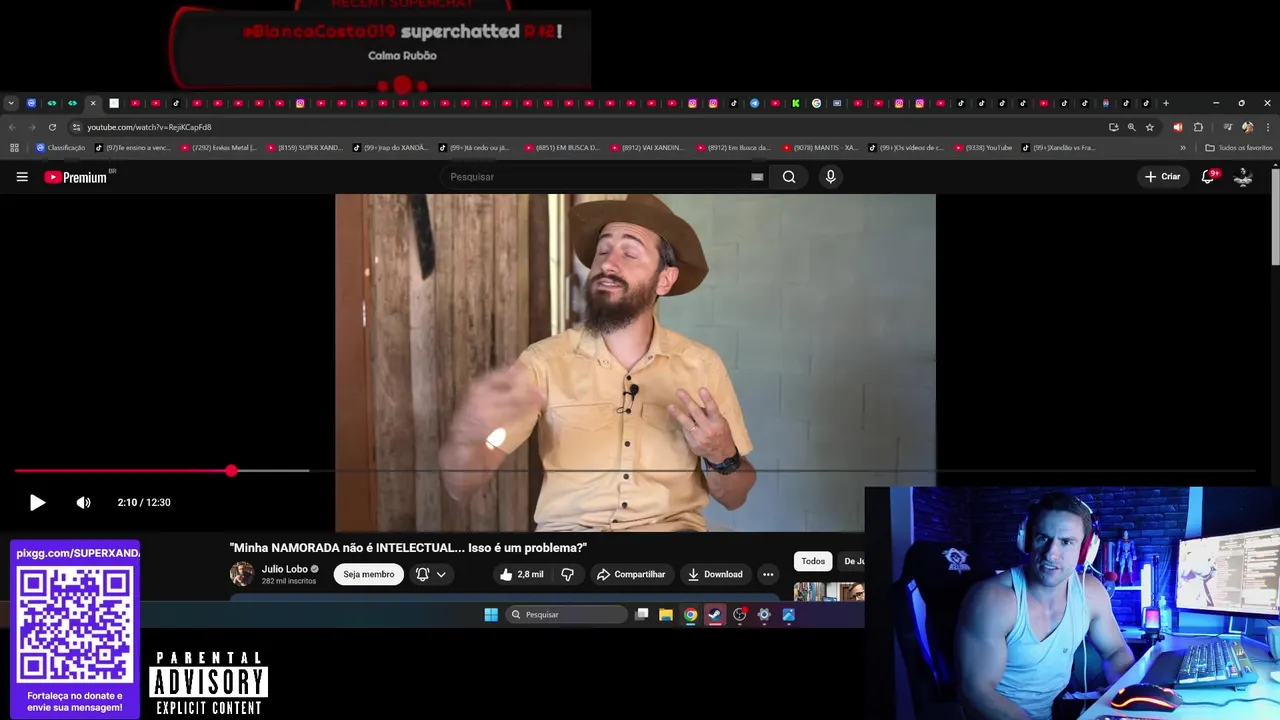Open the Windows Start button
Viewport: 1280px width, 720px height.
(x=491, y=615)
